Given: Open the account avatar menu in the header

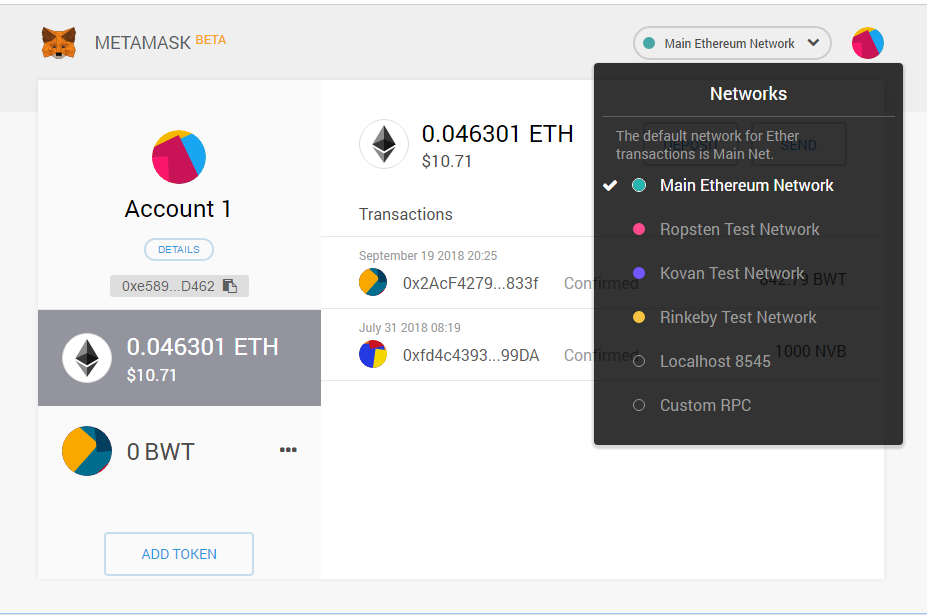Looking at the screenshot, I should (x=867, y=43).
